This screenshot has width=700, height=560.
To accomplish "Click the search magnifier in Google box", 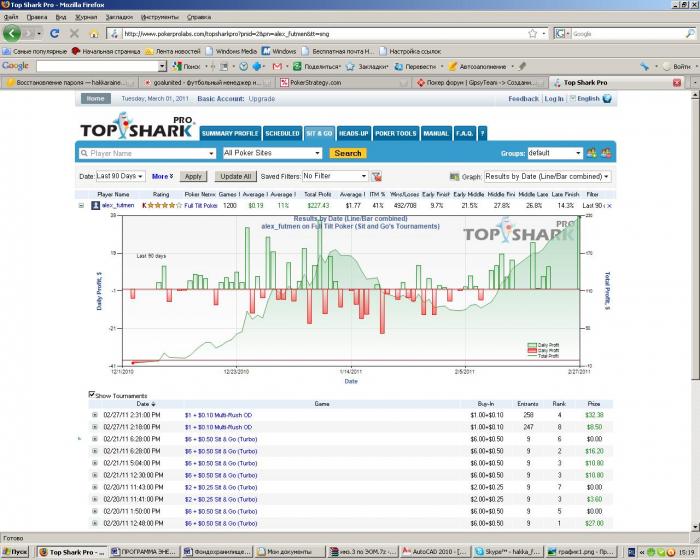I will (690, 33).
